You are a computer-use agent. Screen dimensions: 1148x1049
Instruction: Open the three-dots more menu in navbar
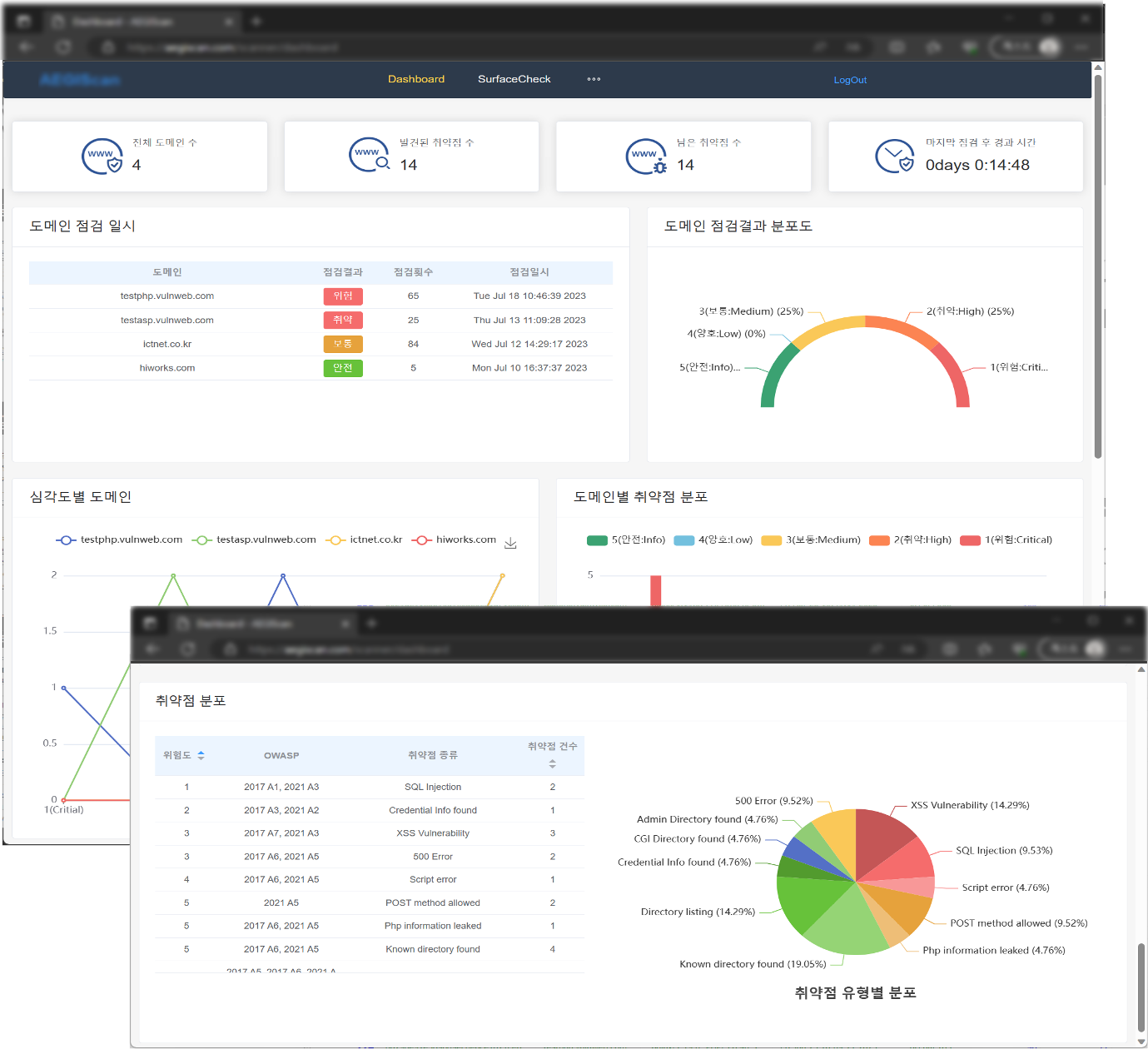[594, 80]
